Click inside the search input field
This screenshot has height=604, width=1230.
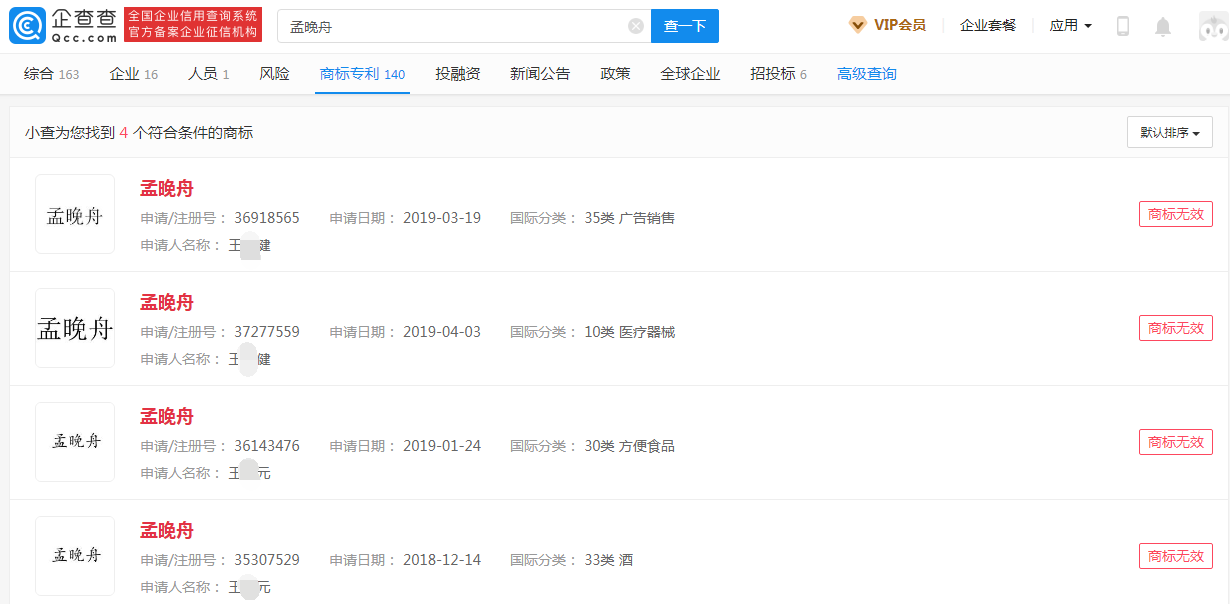tap(450, 25)
